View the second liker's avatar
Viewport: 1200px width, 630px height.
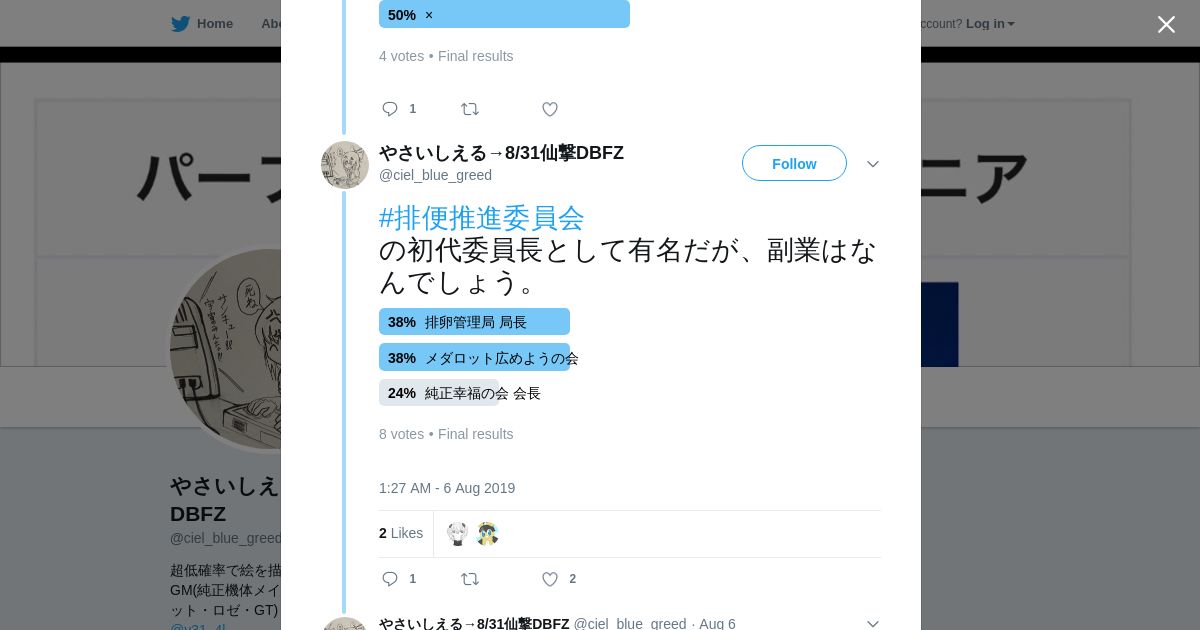(487, 534)
